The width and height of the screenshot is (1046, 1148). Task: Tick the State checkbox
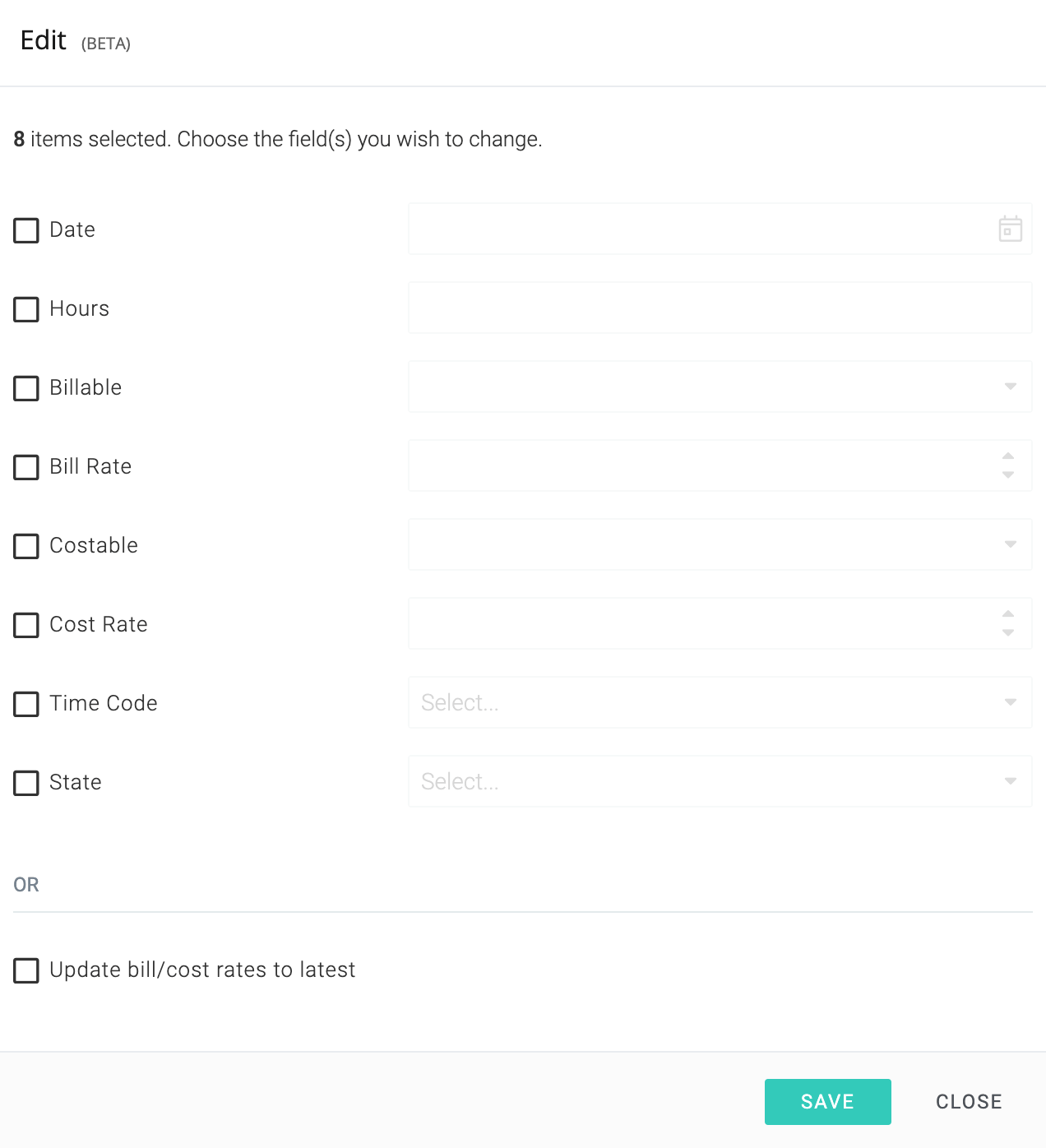(x=26, y=783)
